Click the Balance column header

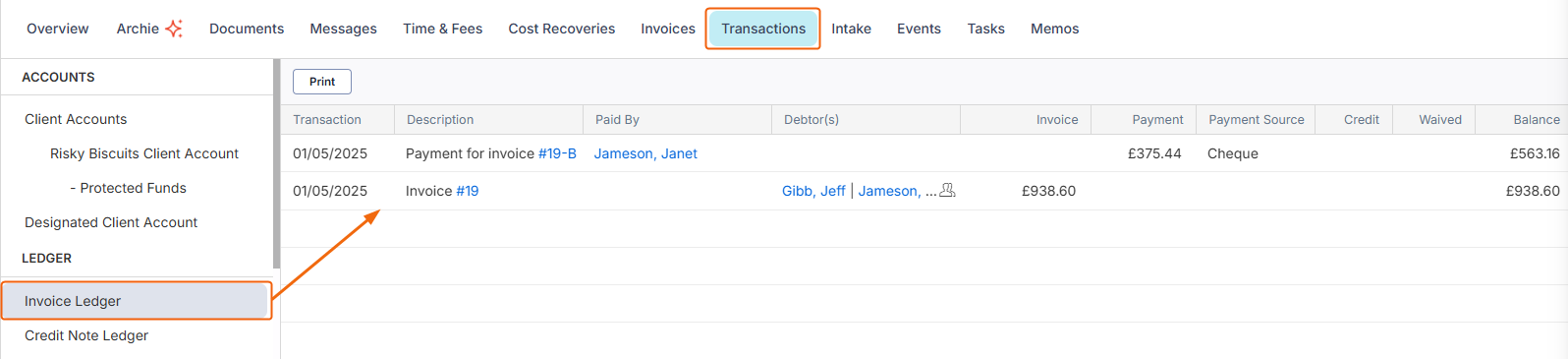tap(1536, 119)
